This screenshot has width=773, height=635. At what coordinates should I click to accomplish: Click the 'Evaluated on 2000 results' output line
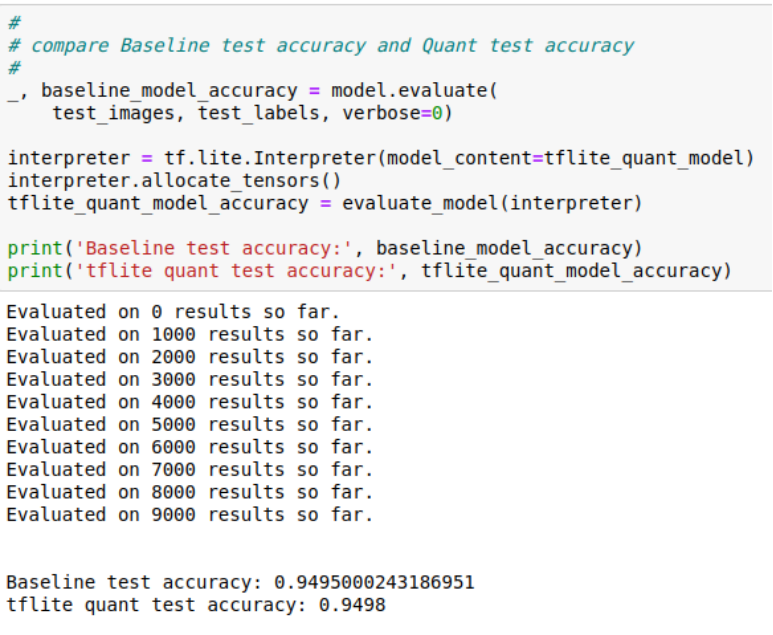[189, 356]
